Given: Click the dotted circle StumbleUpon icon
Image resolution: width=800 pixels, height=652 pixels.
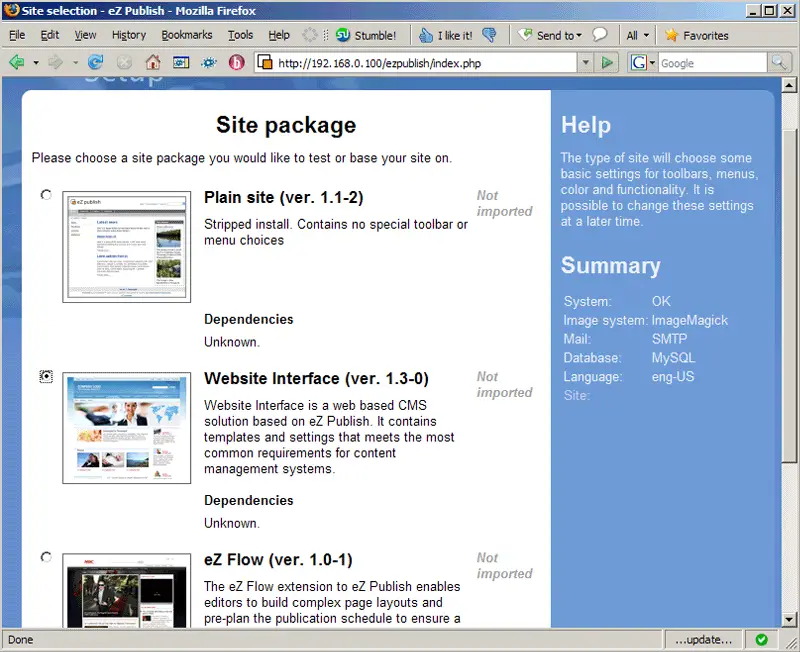Looking at the screenshot, I should pyautogui.click(x=310, y=35).
